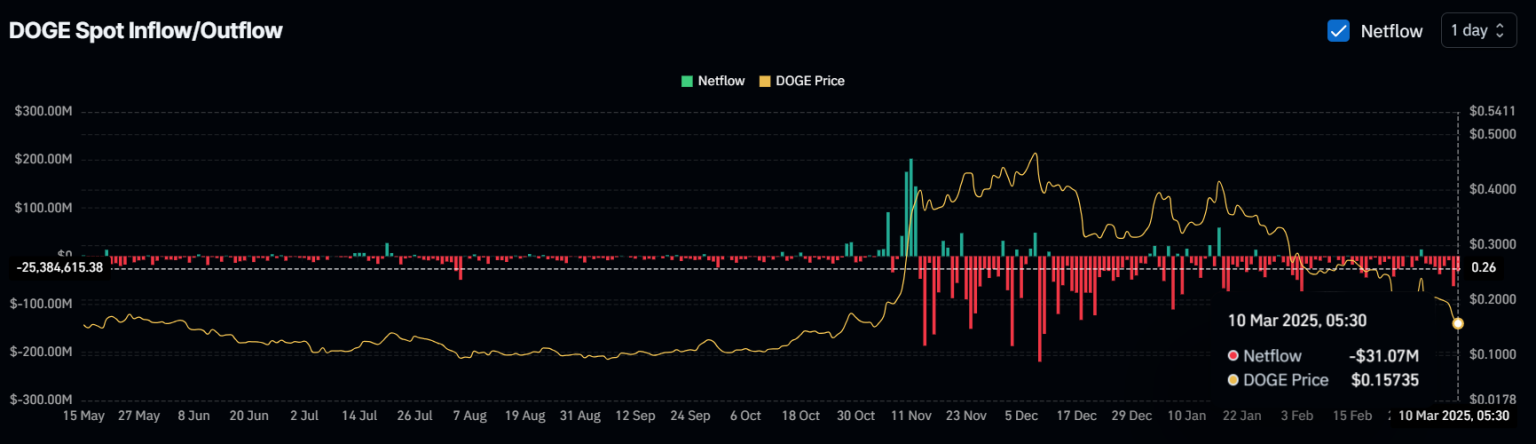The height and width of the screenshot is (444, 1536).
Task: Click the green Netflow legend swatch
Action: point(687,81)
